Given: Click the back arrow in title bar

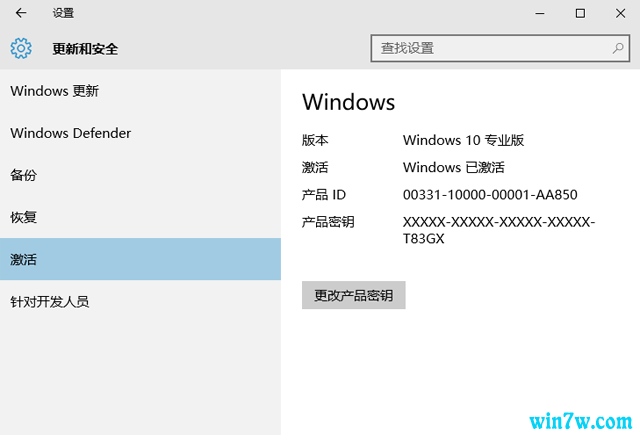Looking at the screenshot, I should coord(21,13).
